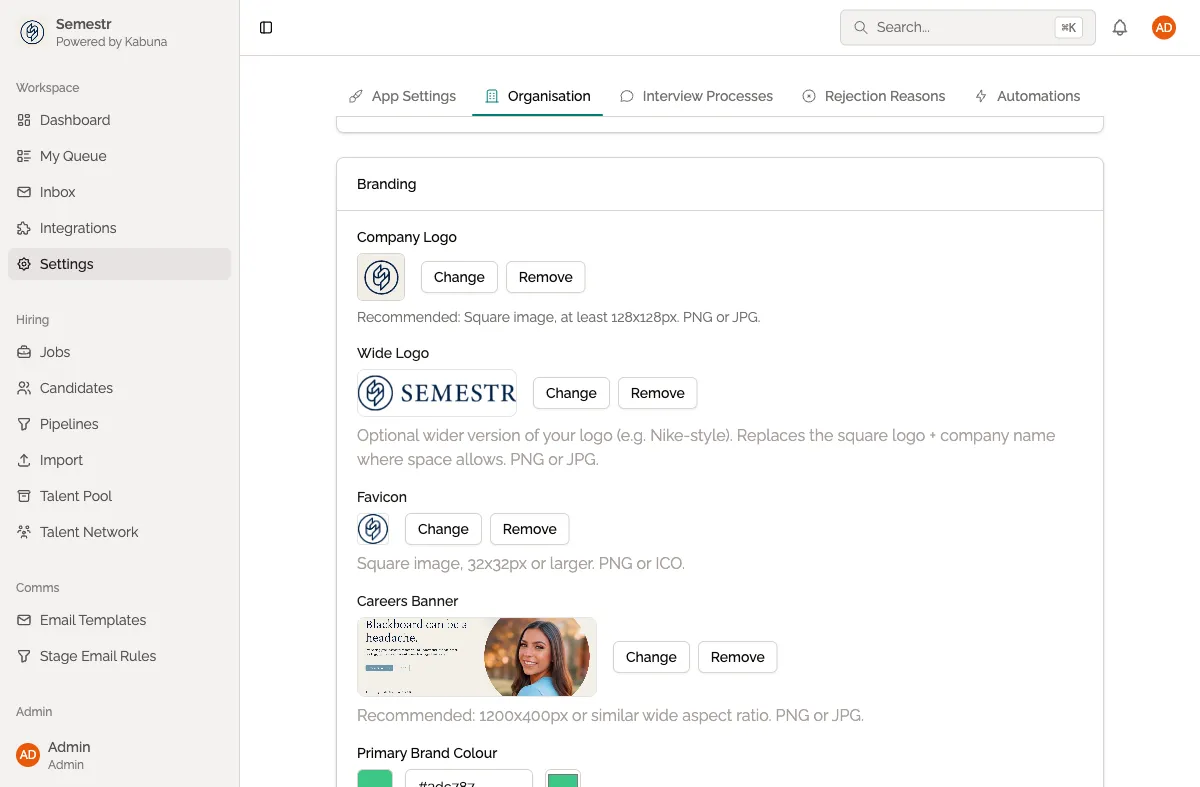
Task: Switch to the App Settings tab
Action: (x=402, y=96)
